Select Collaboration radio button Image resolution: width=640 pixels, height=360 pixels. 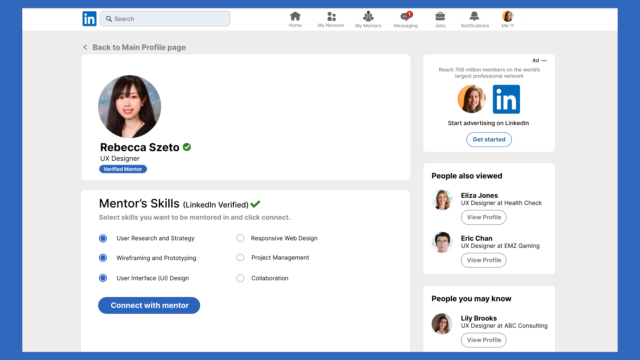[x=240, y=278]
